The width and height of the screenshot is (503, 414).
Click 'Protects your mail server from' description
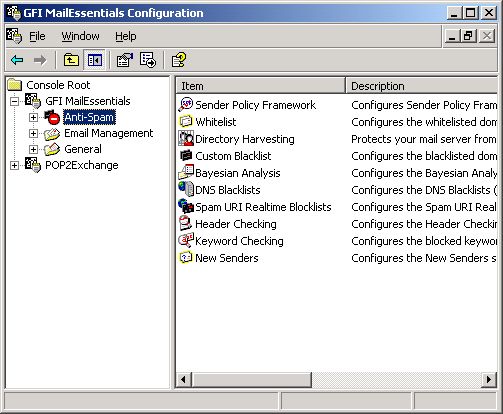click(424, 139)
